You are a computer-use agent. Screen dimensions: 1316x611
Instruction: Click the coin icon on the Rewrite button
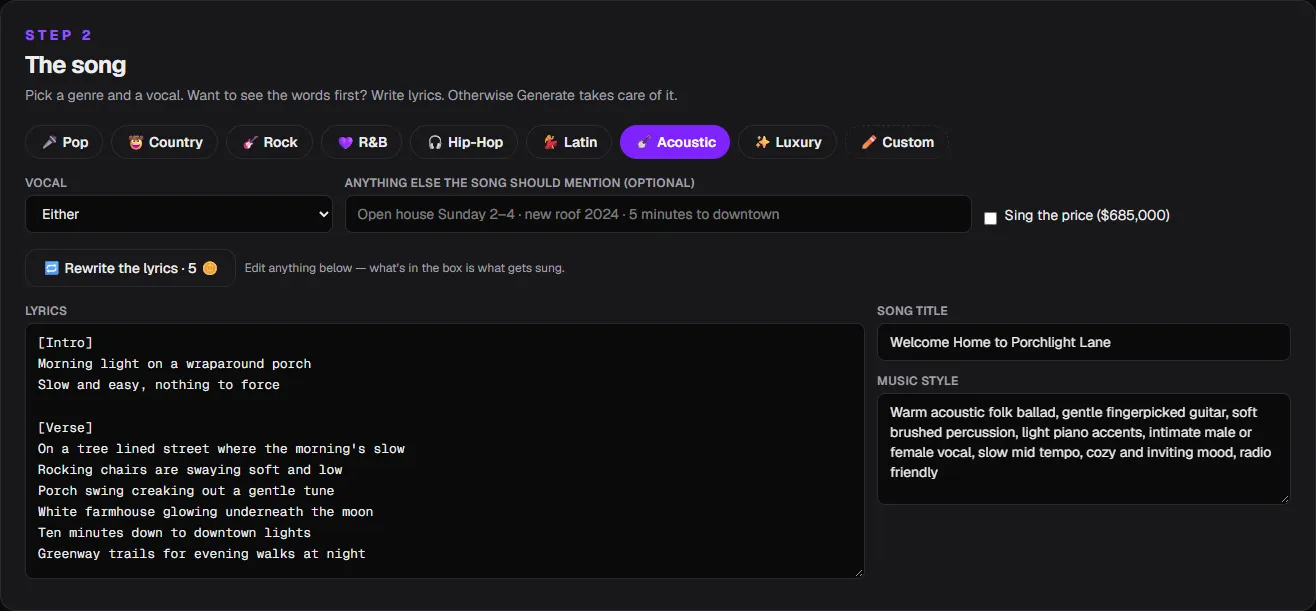point(210,268)
